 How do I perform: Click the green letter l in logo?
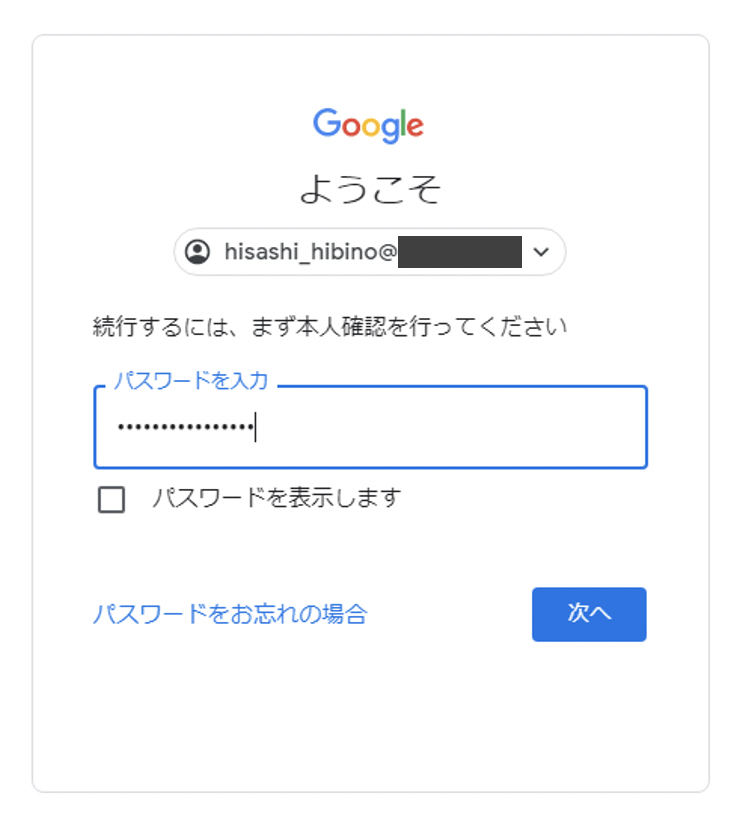[x=402, y=123]
